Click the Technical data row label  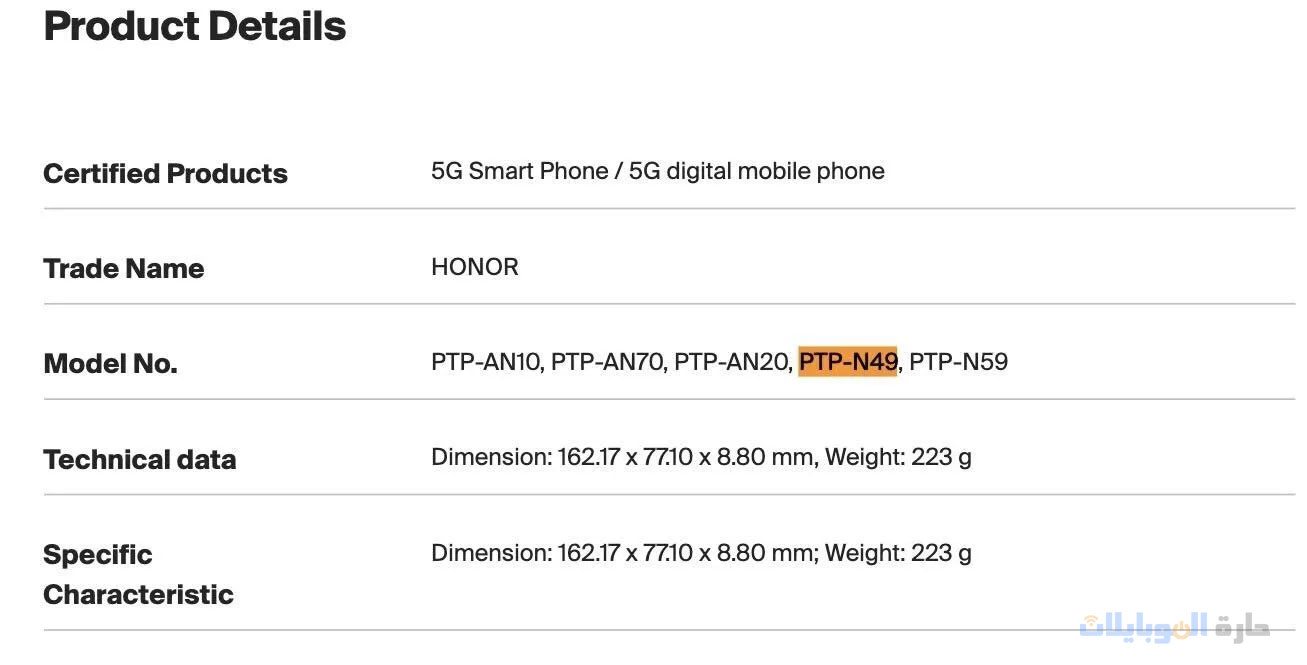(139, 459)
